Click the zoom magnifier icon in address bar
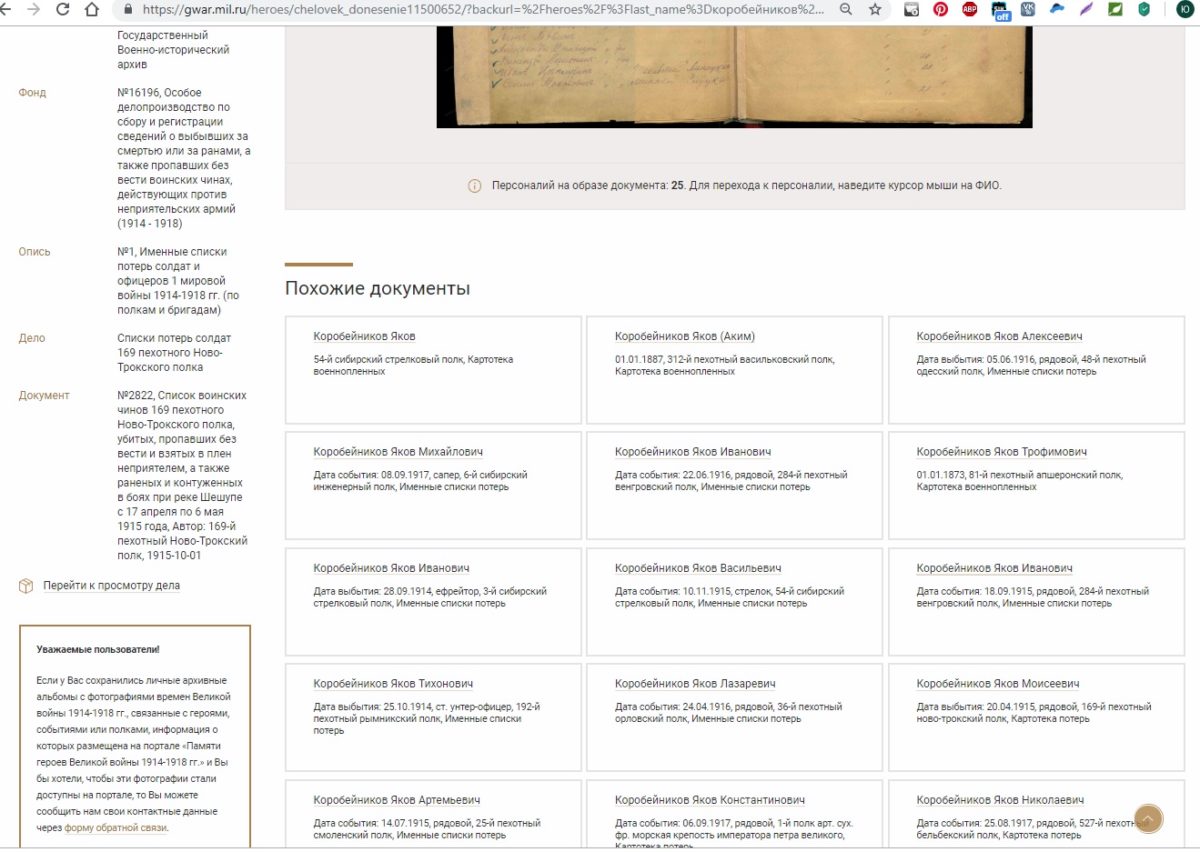This screenshot has width=1200, height=852. point(846,10)
